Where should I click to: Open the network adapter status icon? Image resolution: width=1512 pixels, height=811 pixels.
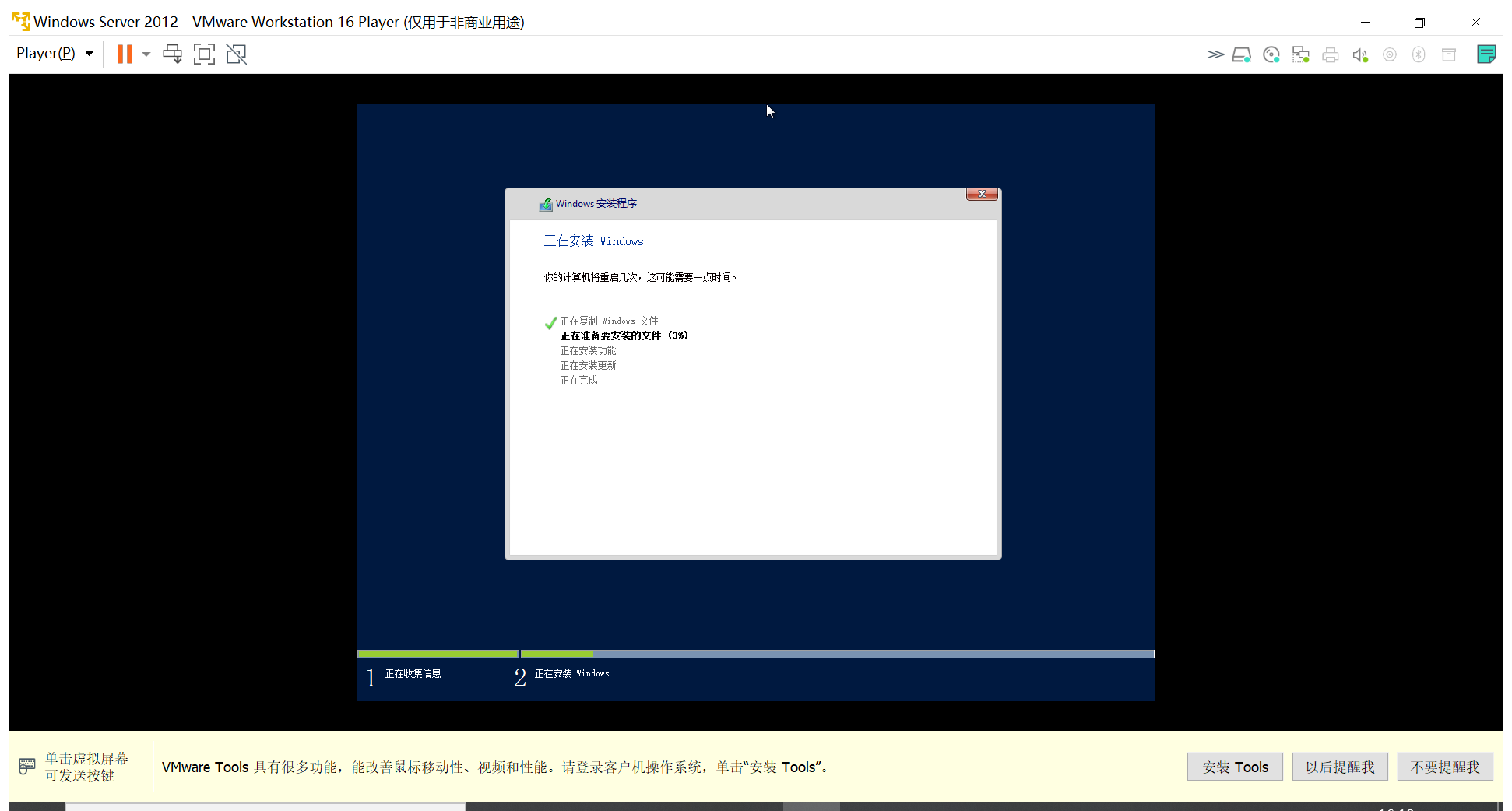1300,54
